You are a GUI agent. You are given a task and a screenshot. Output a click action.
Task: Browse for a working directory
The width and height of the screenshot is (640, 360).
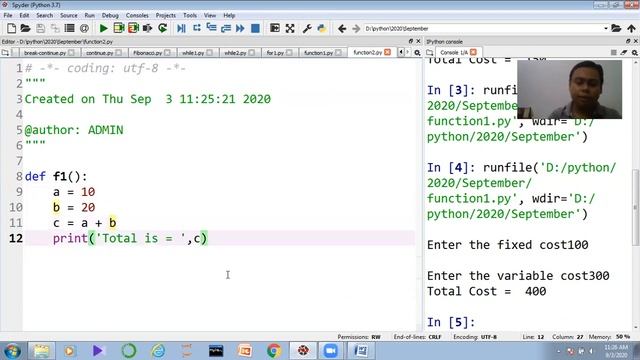[x=616, y=28]
